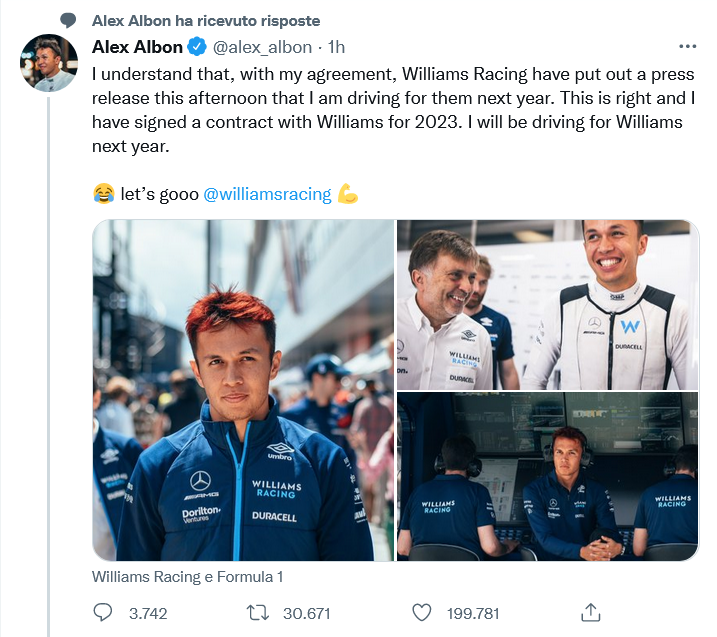Click the retweet arrows icon
This screenshot has width=717, height=637.
pyautogui.click(x=256, y=612)
